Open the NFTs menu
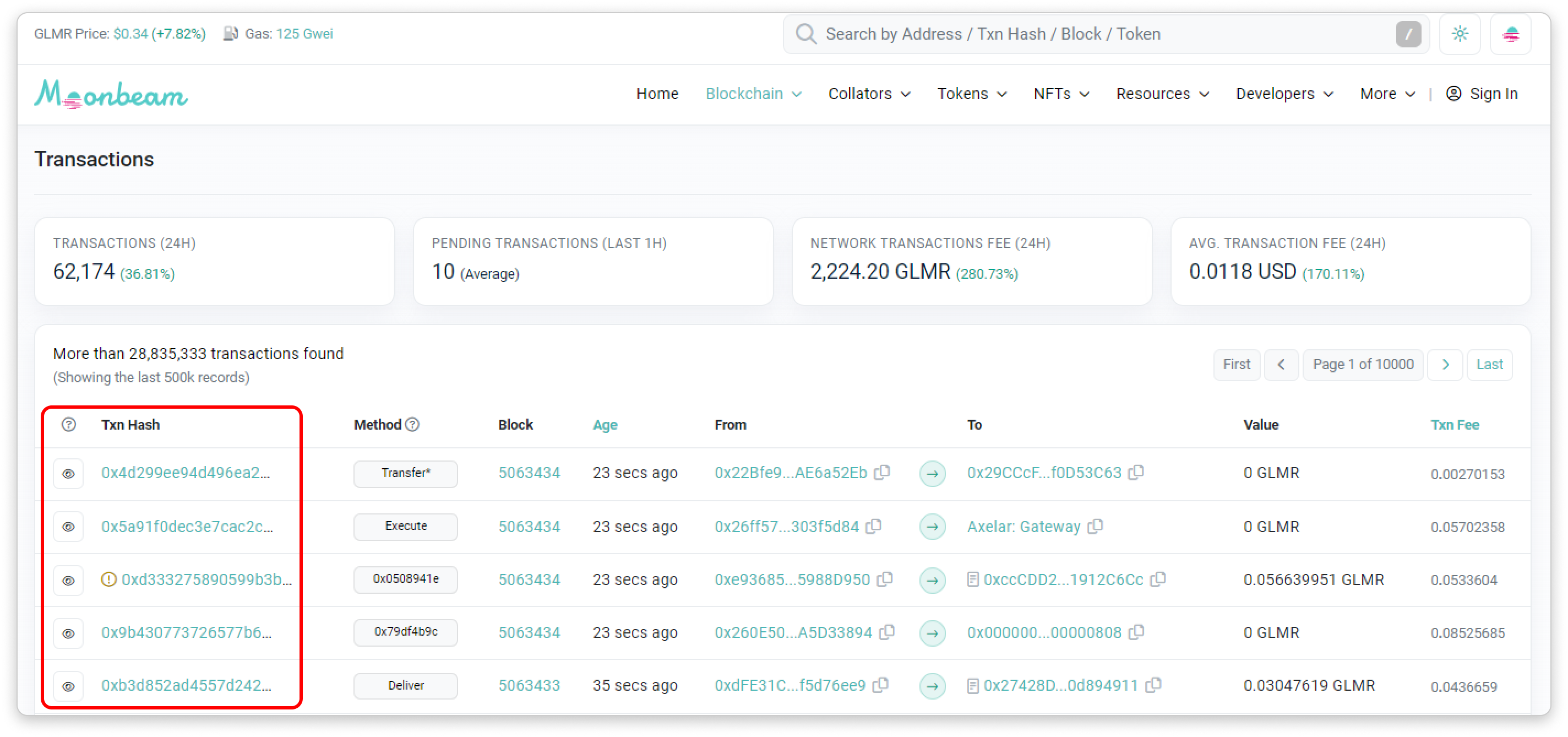Screen dimensions: 1568x737 click(x=1060, y=94)
